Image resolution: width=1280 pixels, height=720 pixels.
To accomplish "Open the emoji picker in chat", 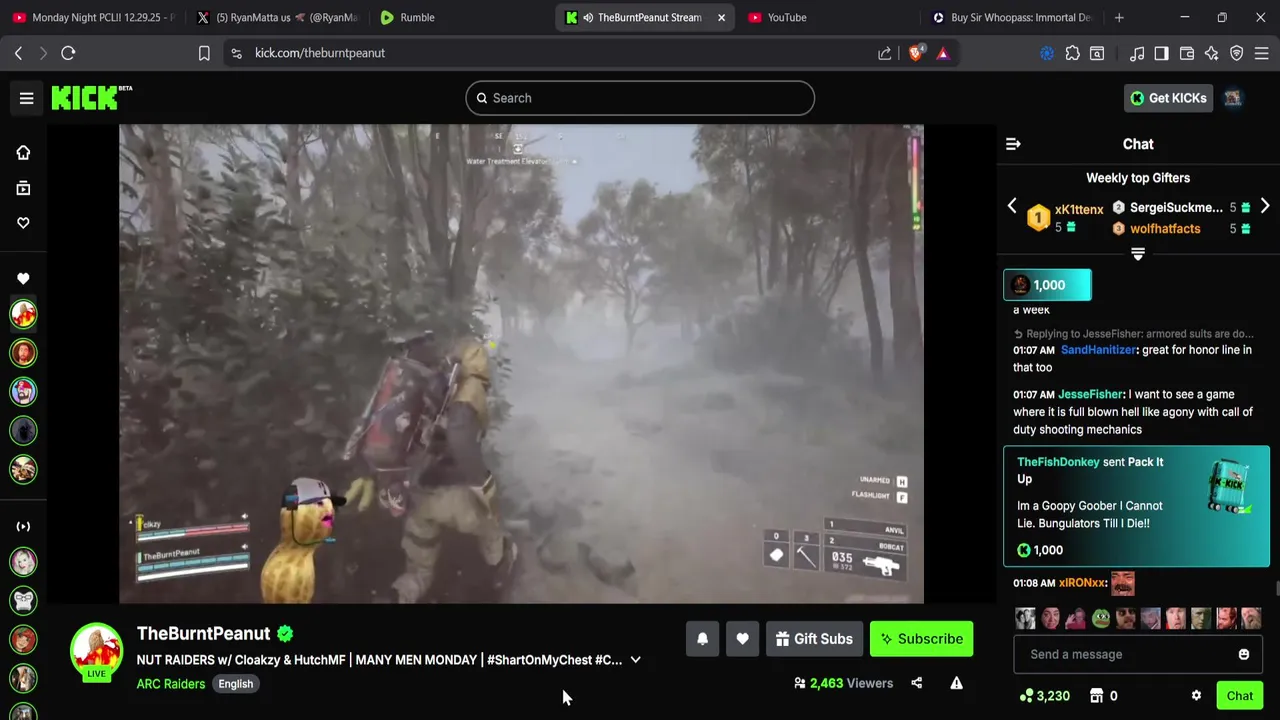I will pyautogui.click(x=1243, y=654).
